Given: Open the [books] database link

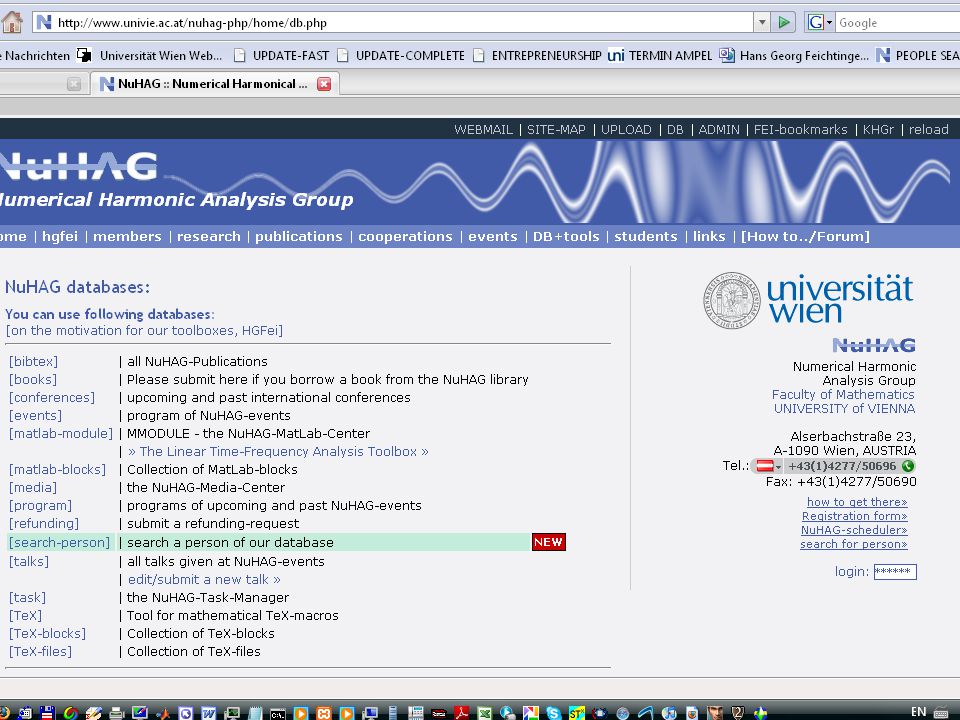Looking at the screenshot, I should tap(32, 380).
